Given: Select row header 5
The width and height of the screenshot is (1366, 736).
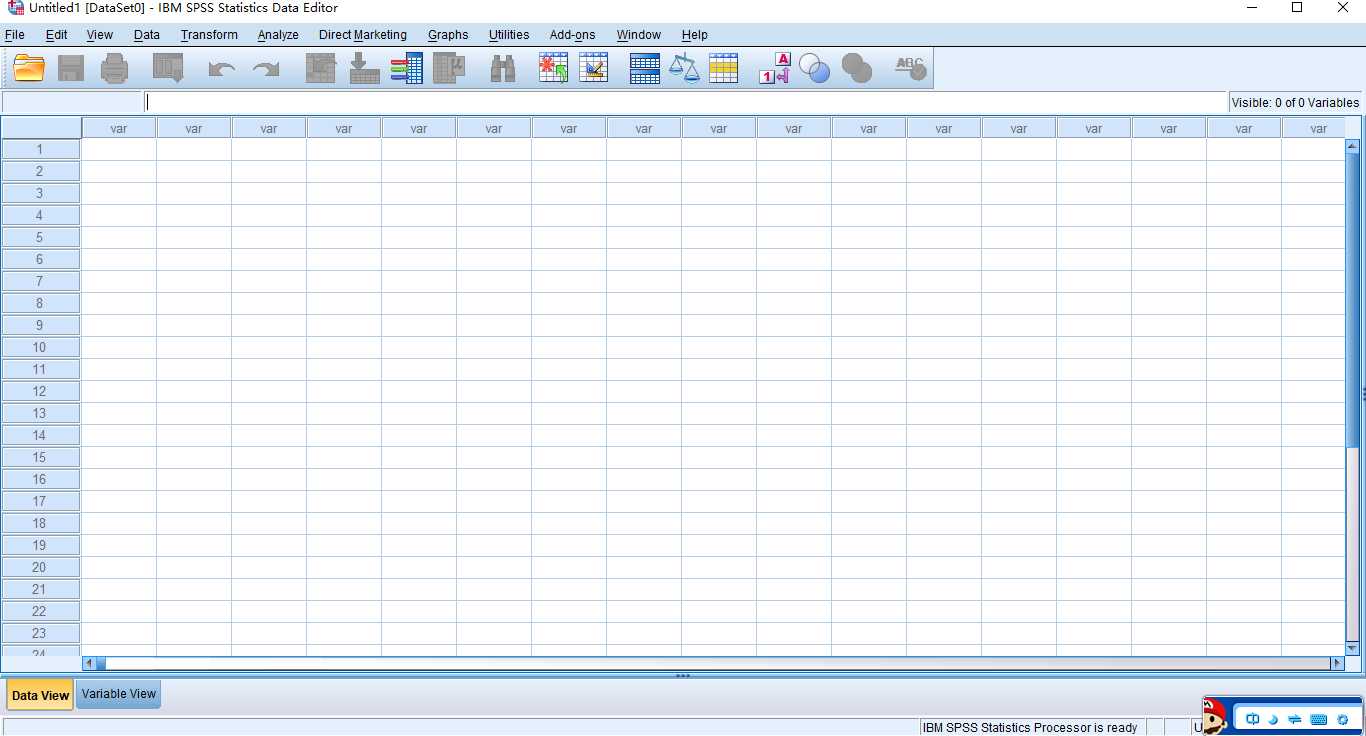Looking at the screenshot, I should click(41, 237).
